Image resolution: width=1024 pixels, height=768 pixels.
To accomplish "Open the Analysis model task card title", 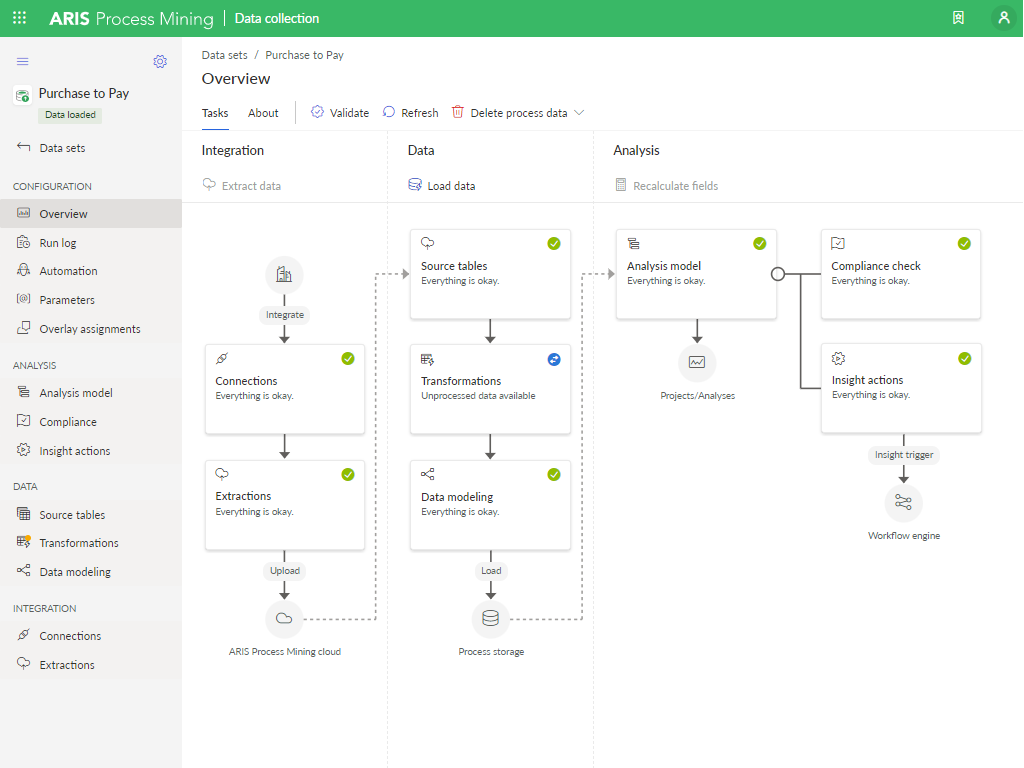I will [x=664, y=266].
